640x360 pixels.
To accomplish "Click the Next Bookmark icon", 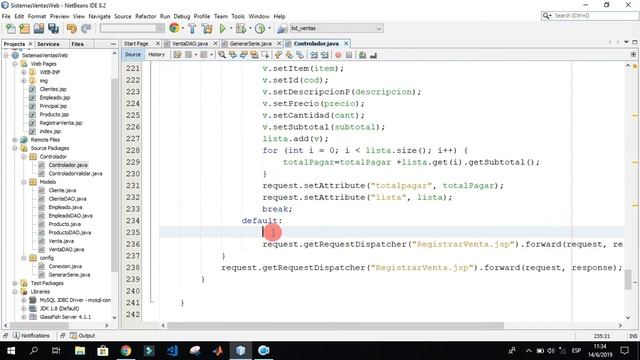I will (289, 55).
